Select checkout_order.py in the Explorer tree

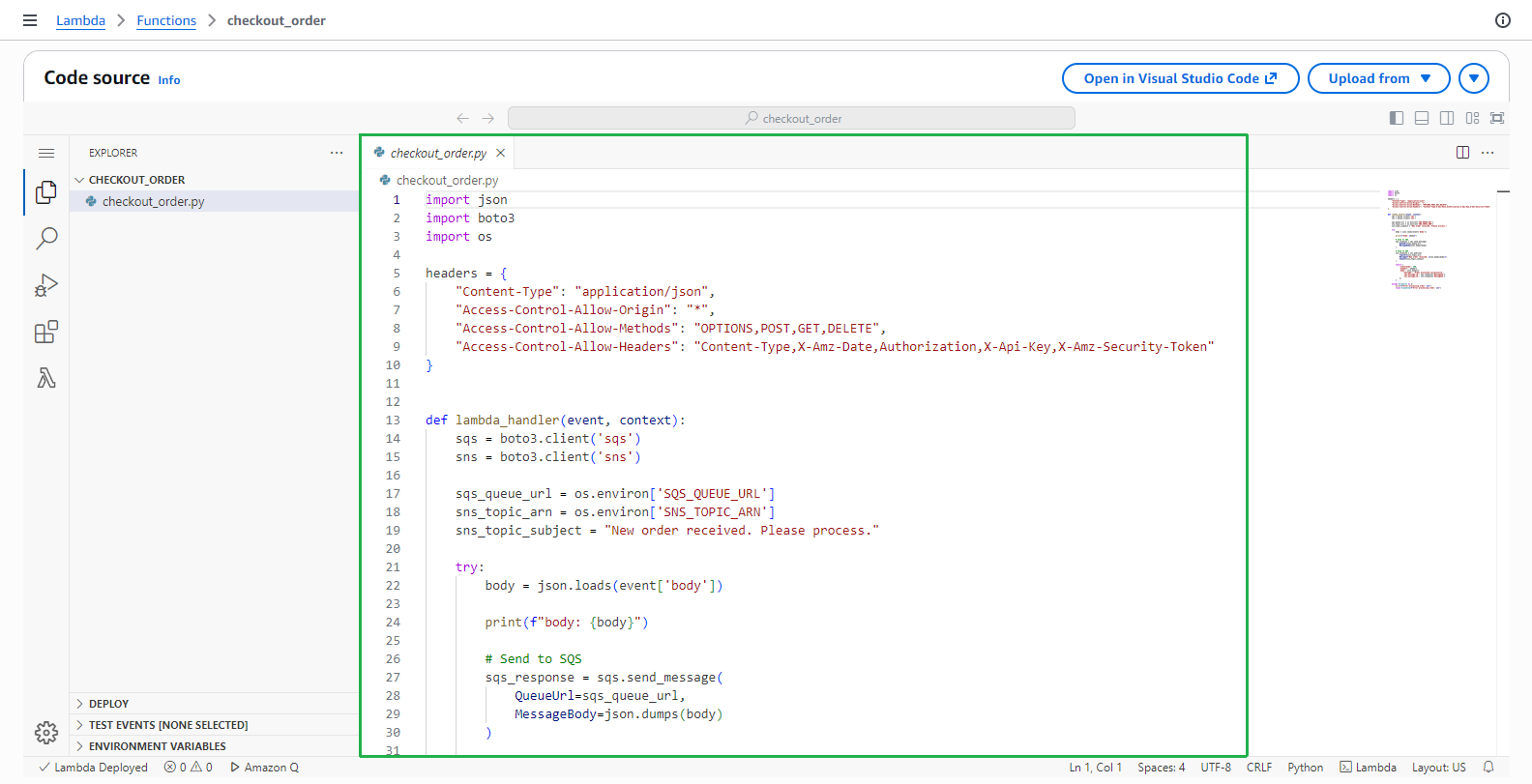click(213, 201)
